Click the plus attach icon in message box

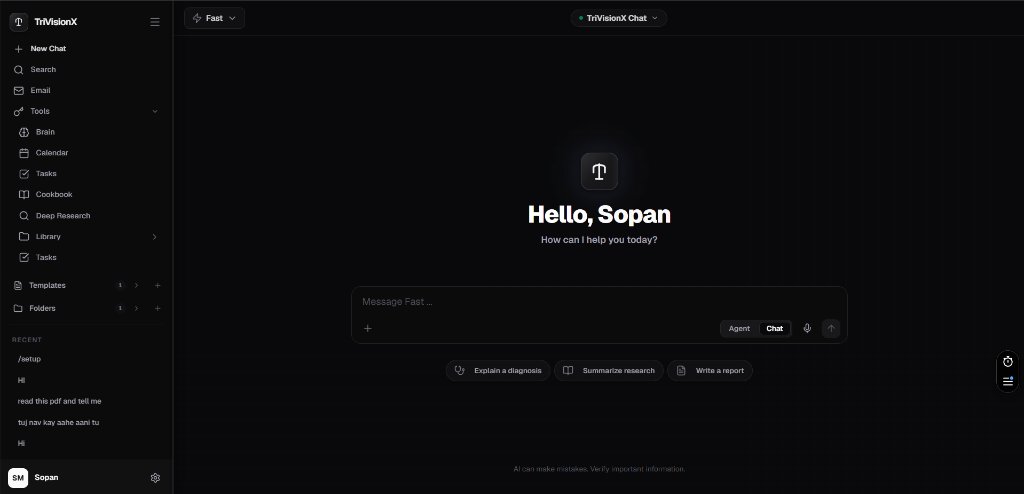pos(368,328)
